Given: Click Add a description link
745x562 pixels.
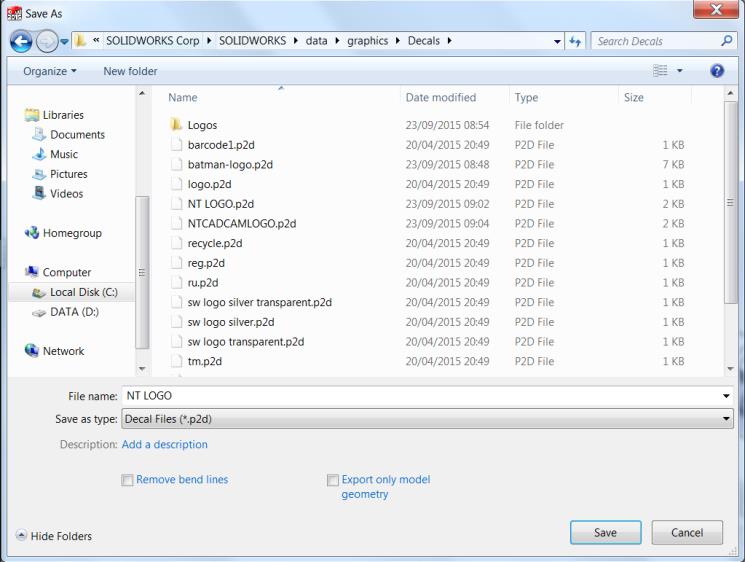Looking at the screenshot, I should (165, 444).
